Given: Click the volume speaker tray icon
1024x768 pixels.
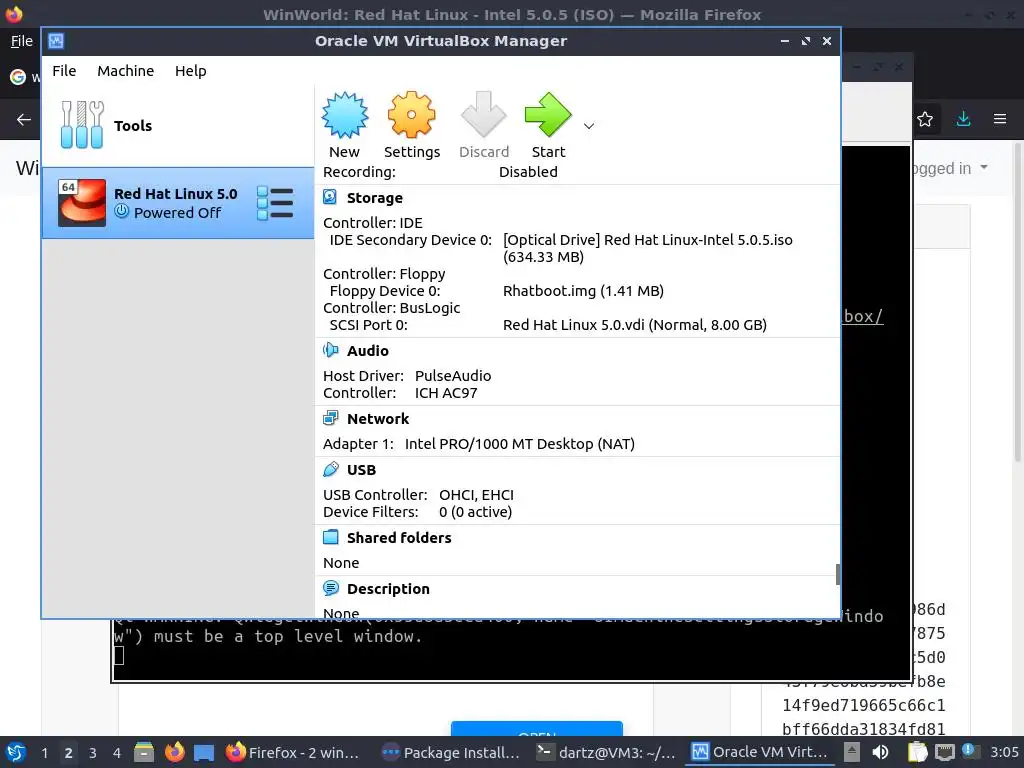Looking at the screenshot, I should (880, 752).
